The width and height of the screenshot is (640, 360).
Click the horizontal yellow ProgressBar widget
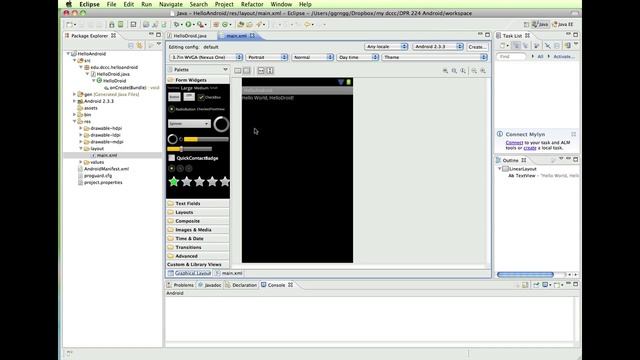click(206, 139)
